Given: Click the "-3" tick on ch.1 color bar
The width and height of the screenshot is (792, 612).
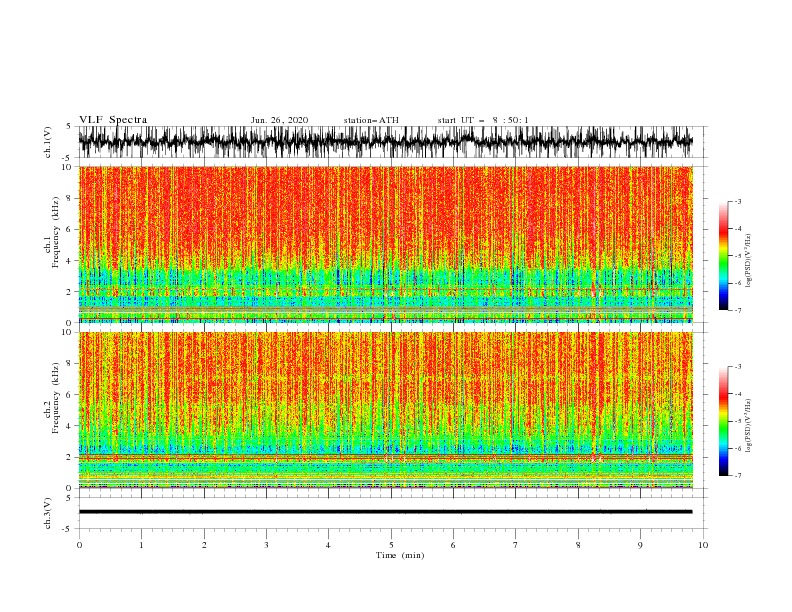Looking at the screenshot, I should (x=738, y=201).
